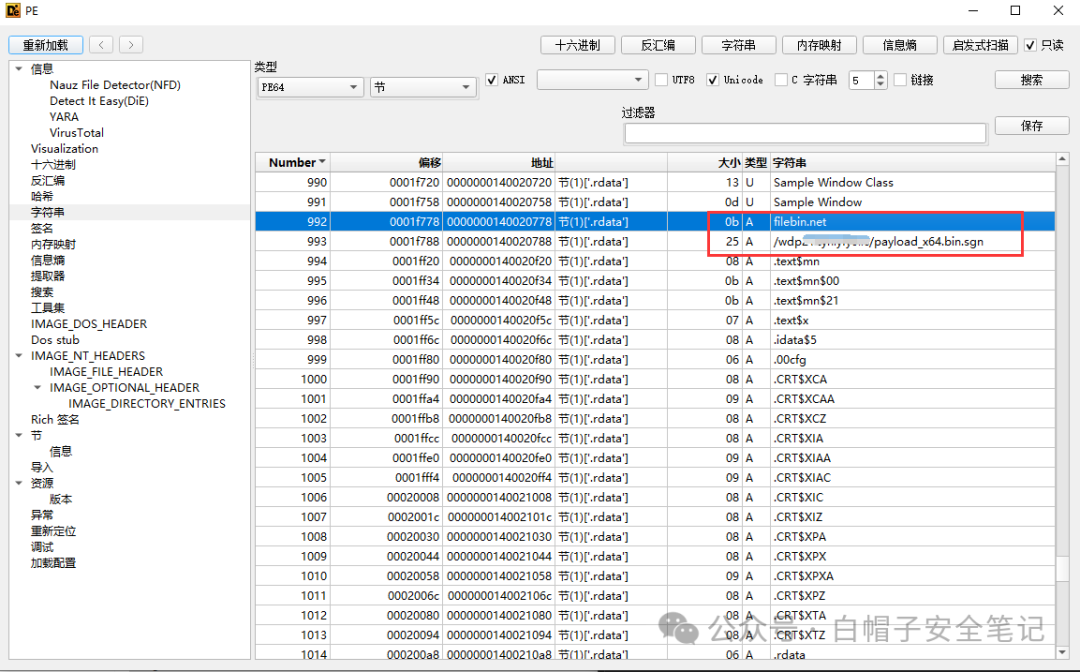1080x672 pixels.
Task: Click the scrollbar up arrow of table
Action: pos(1062,159)
